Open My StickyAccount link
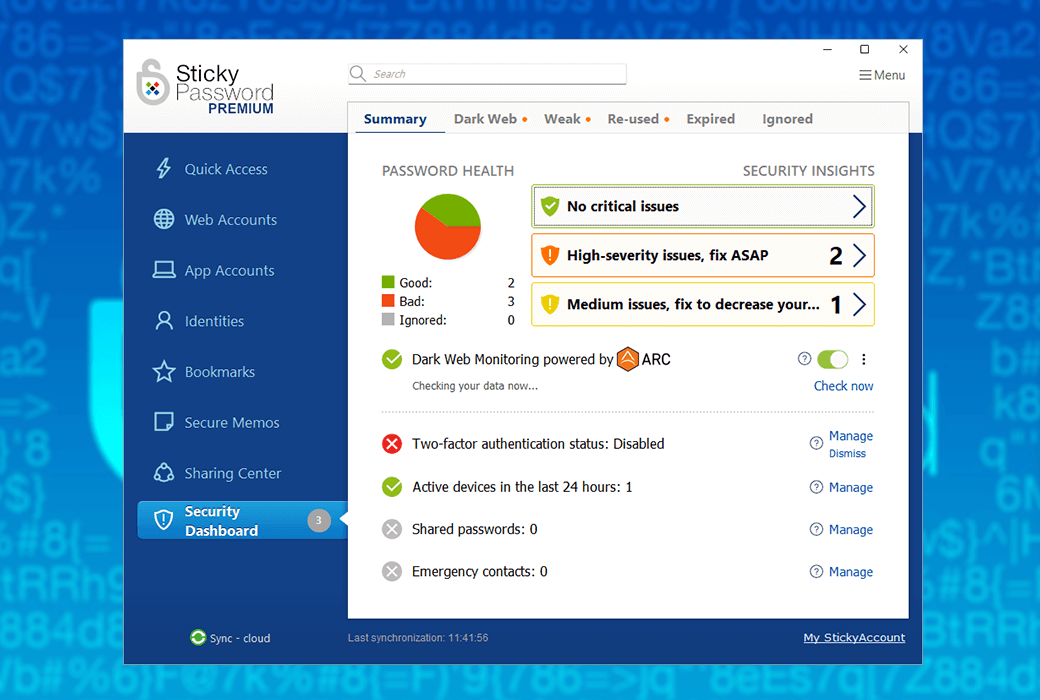The image size is (1040, 700). coord(854,637)
